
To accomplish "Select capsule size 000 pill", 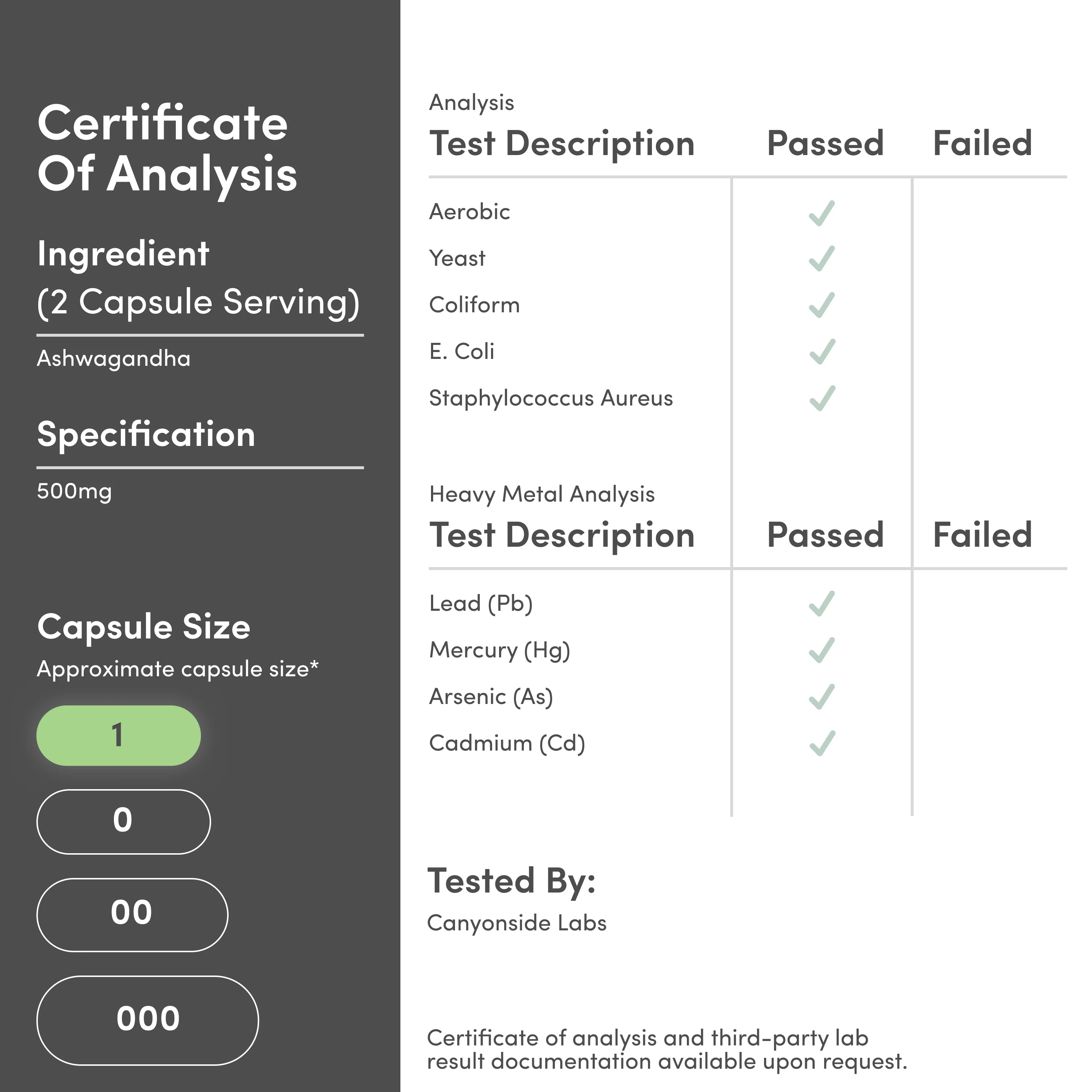I will (147, 1020).
